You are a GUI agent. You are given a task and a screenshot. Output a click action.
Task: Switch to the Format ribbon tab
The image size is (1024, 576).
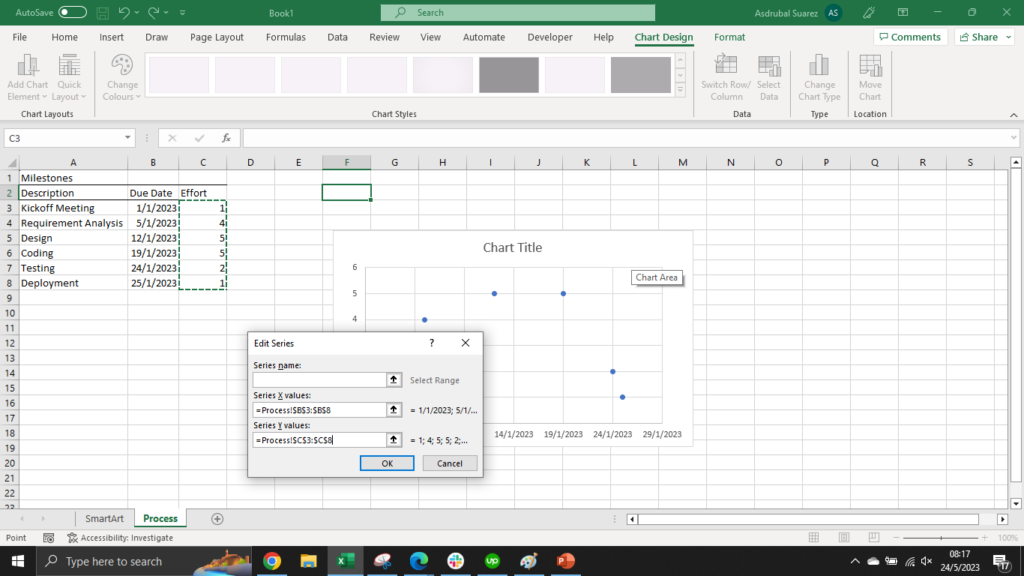(729, 37)
